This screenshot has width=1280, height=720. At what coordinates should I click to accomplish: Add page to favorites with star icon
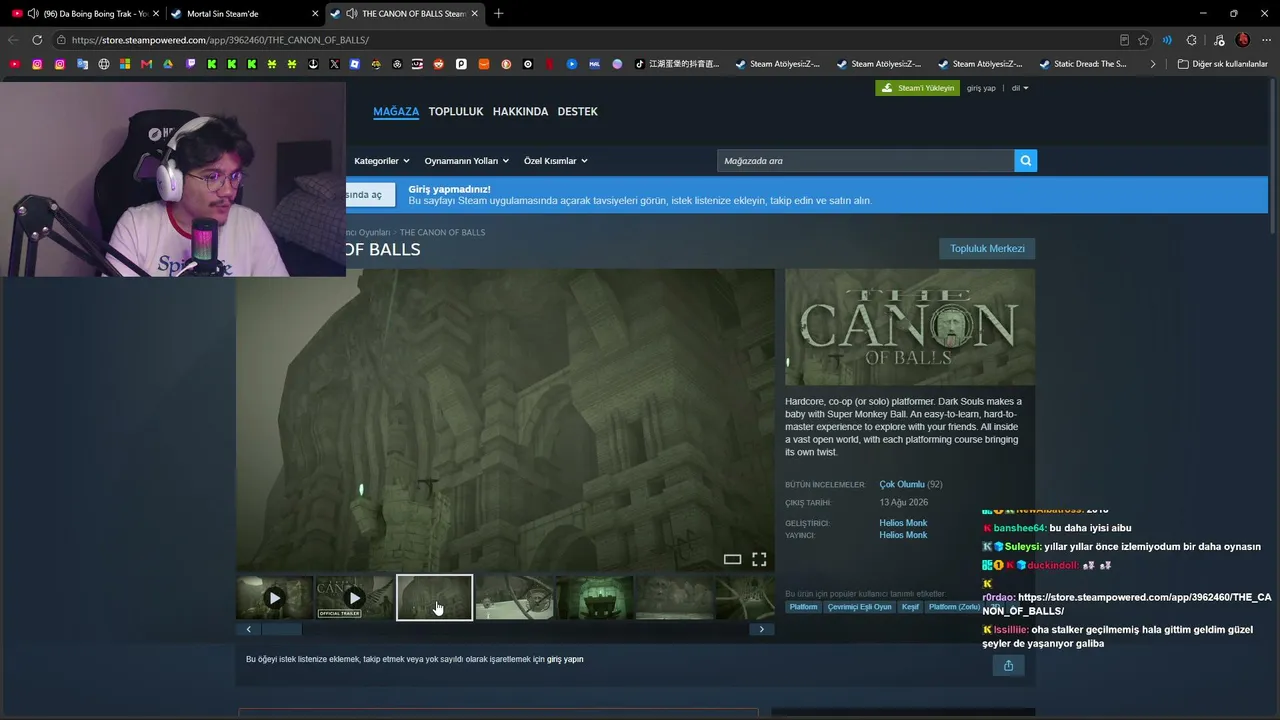click(1144, 40)
